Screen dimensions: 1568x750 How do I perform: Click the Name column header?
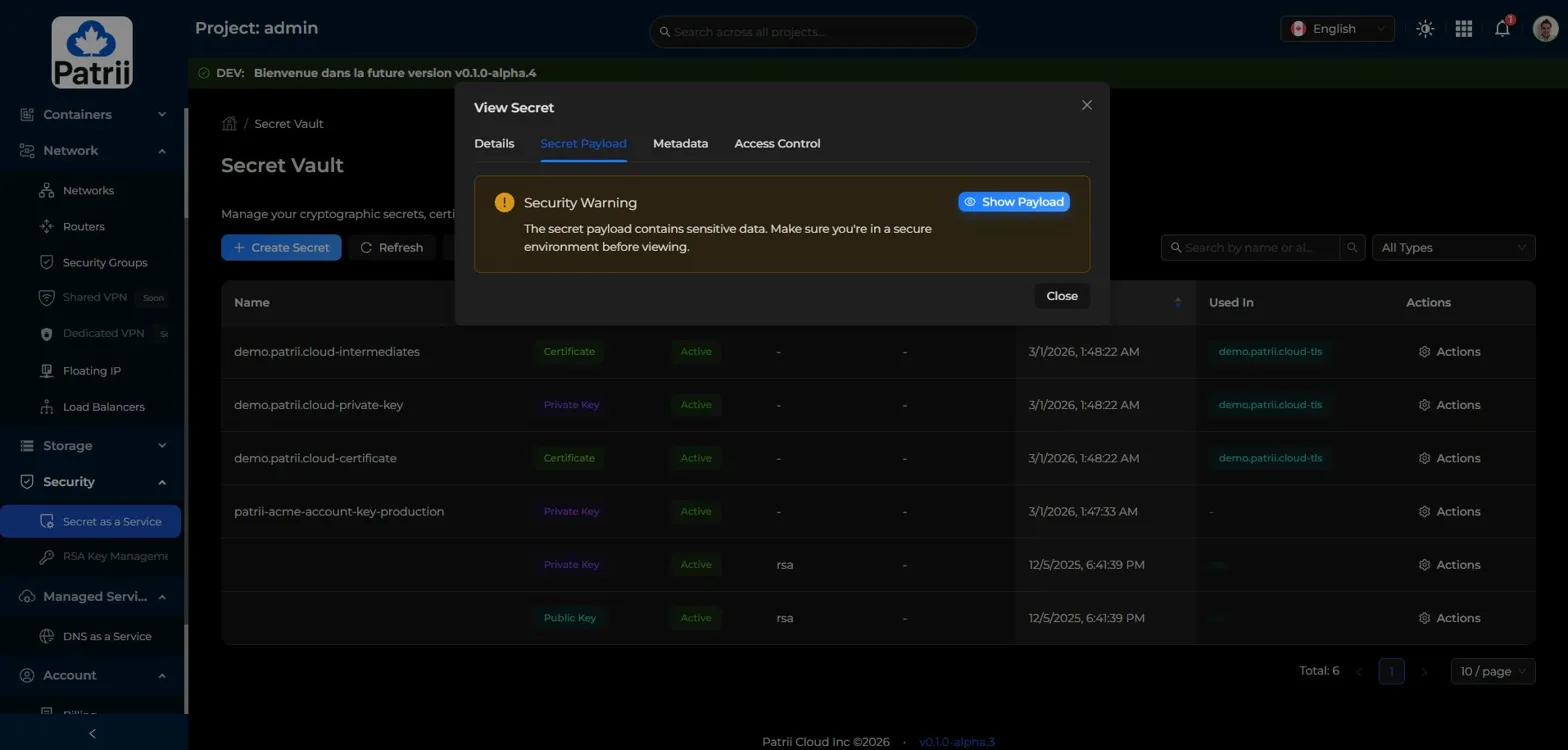(252, 302)
